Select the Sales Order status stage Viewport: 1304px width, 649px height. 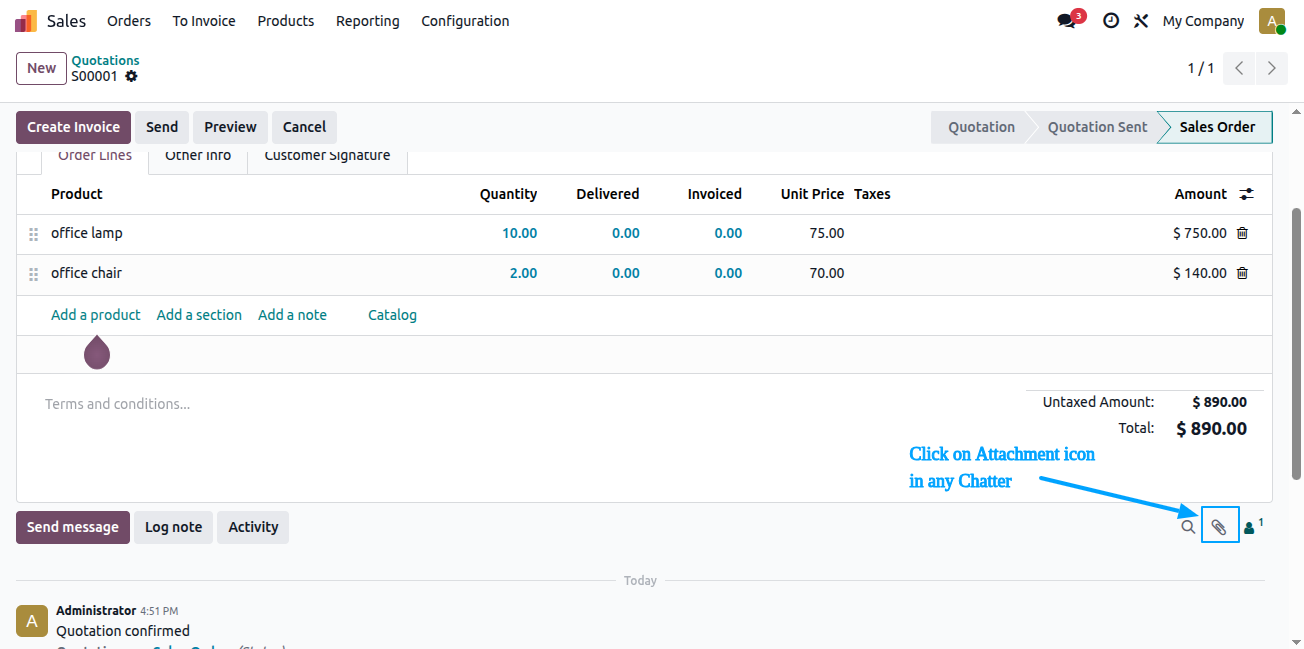coord(1217,127)
